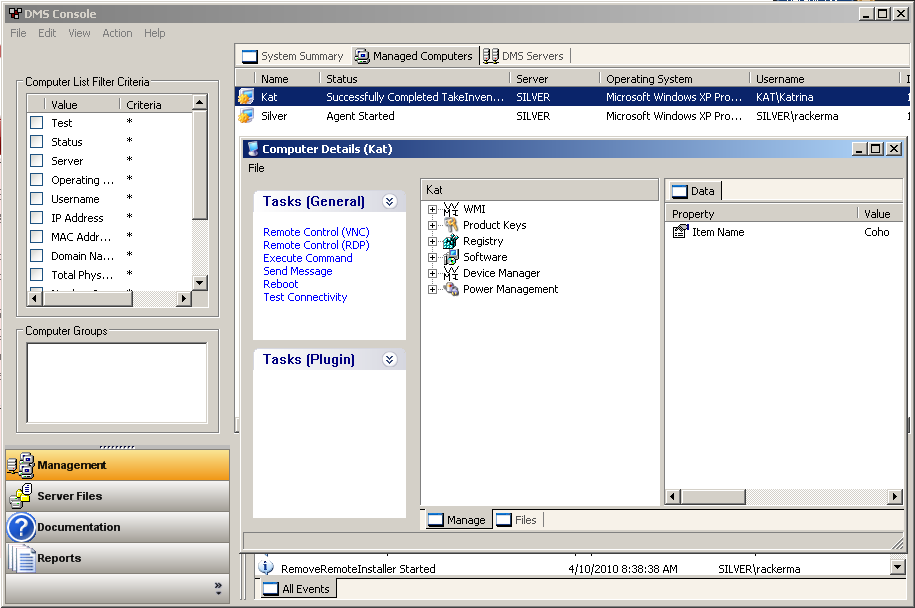Sort computers by the Operating System column
This screenshot has height=608, width=915.
[674, 79]
